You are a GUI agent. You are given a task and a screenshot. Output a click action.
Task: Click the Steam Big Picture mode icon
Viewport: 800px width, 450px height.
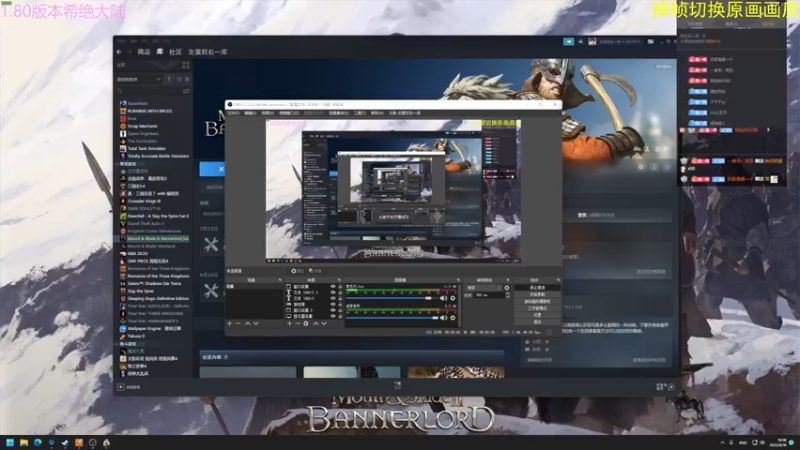coord(651,41)
